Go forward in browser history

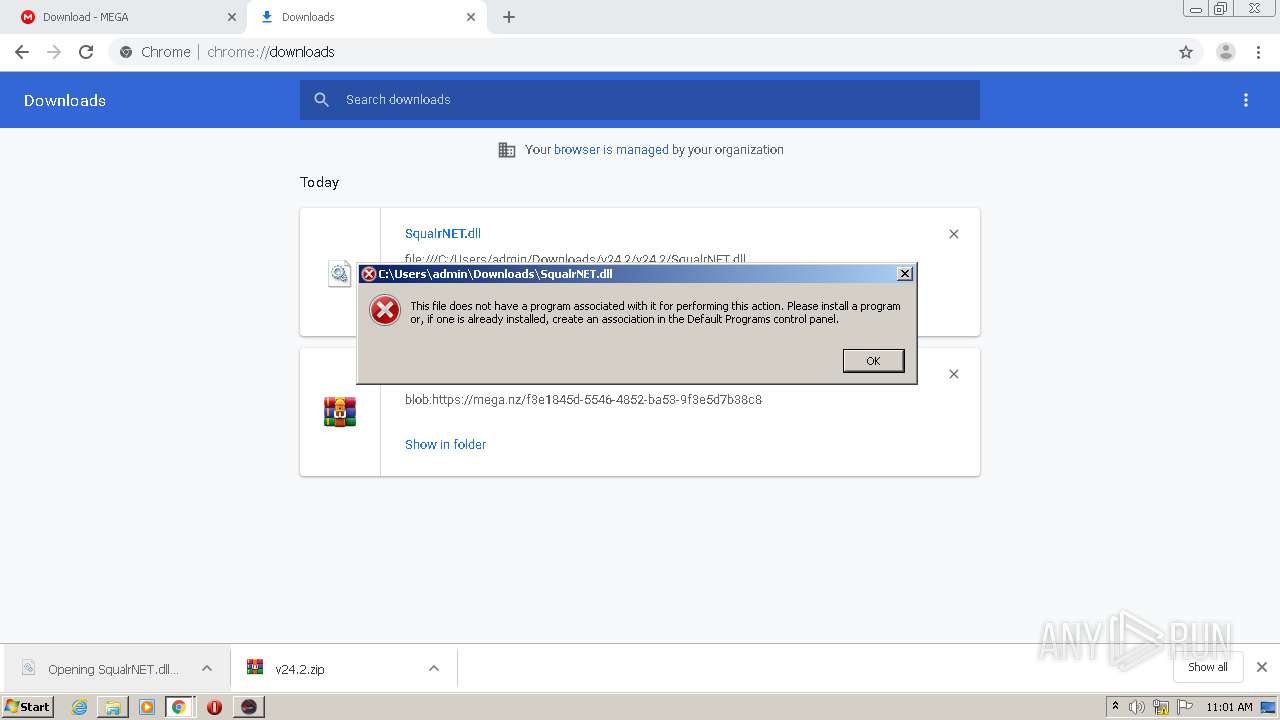(54, 52)
